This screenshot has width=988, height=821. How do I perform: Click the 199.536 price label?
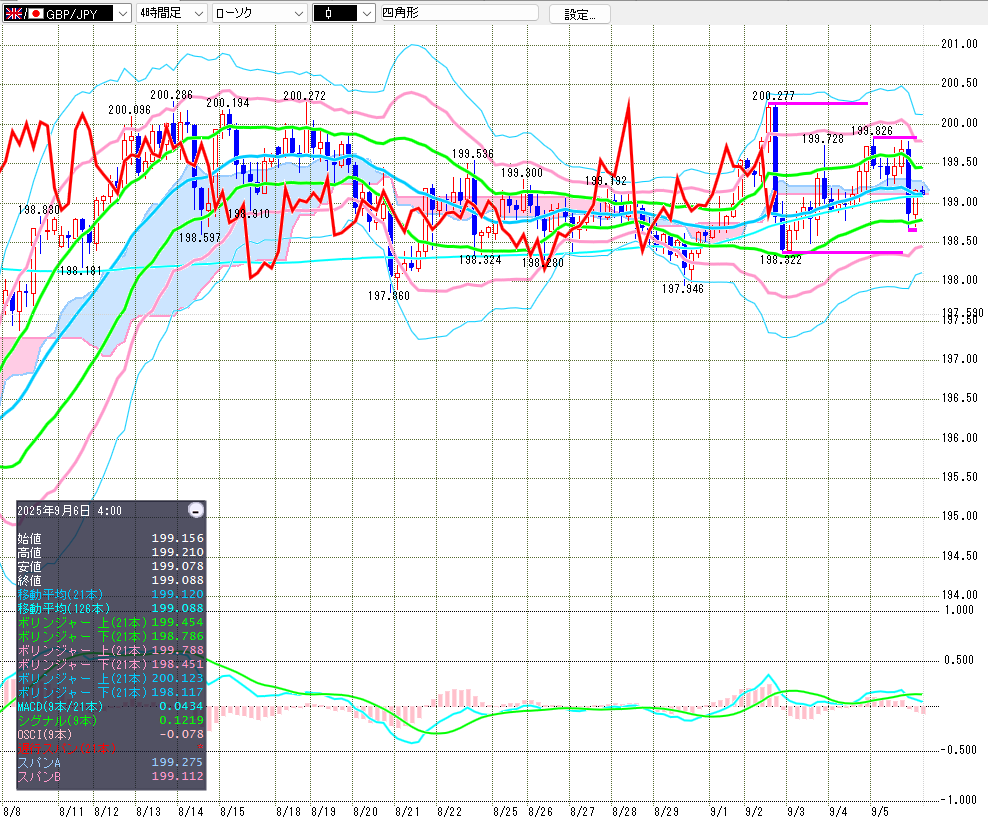point(473,153)
